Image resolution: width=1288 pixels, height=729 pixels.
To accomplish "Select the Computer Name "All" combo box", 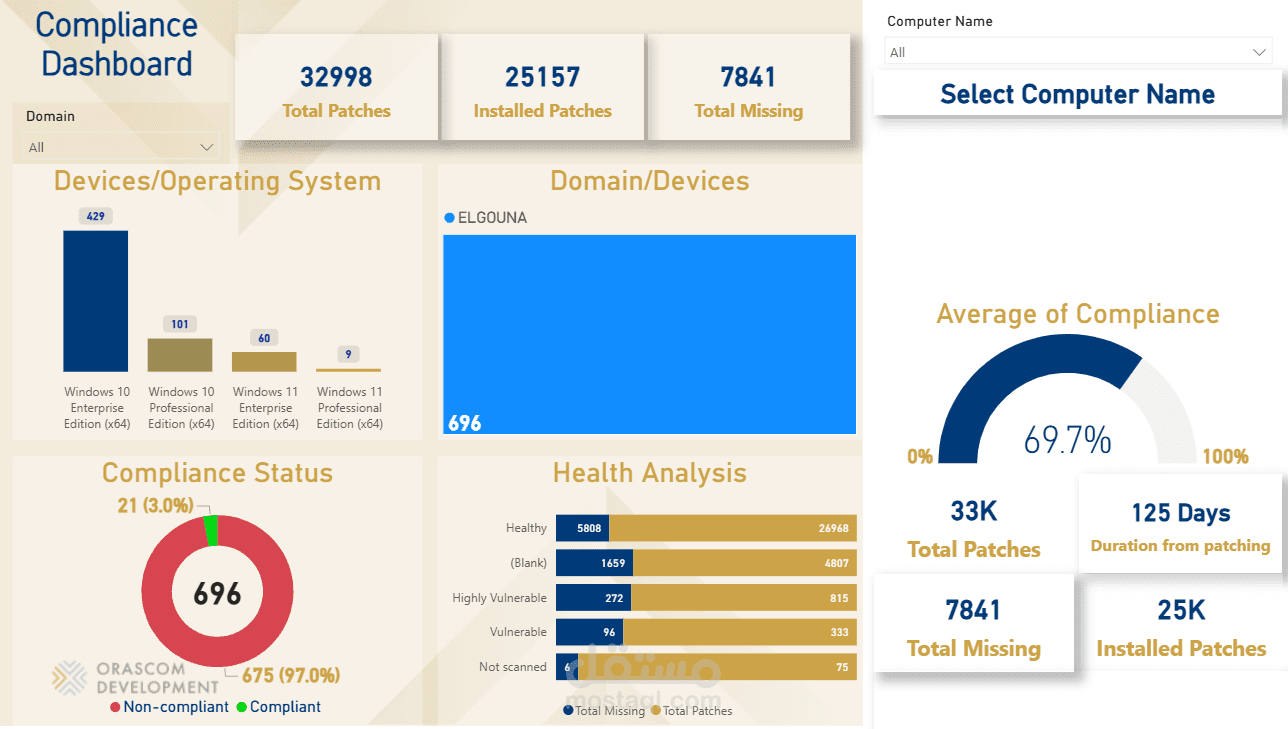I will [x=1078, y=52].
